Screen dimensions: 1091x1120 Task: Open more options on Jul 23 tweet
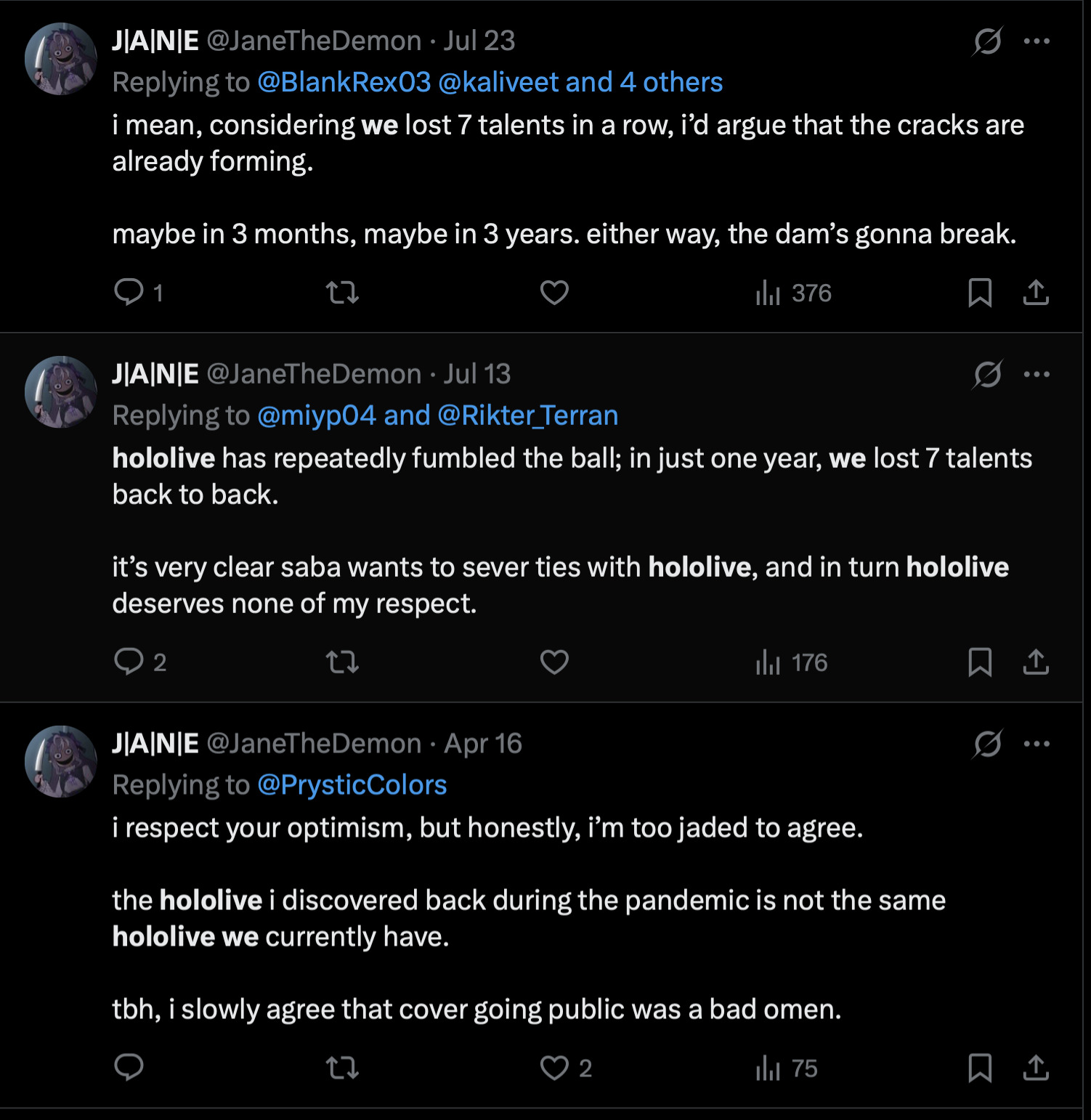(1037, 41)
